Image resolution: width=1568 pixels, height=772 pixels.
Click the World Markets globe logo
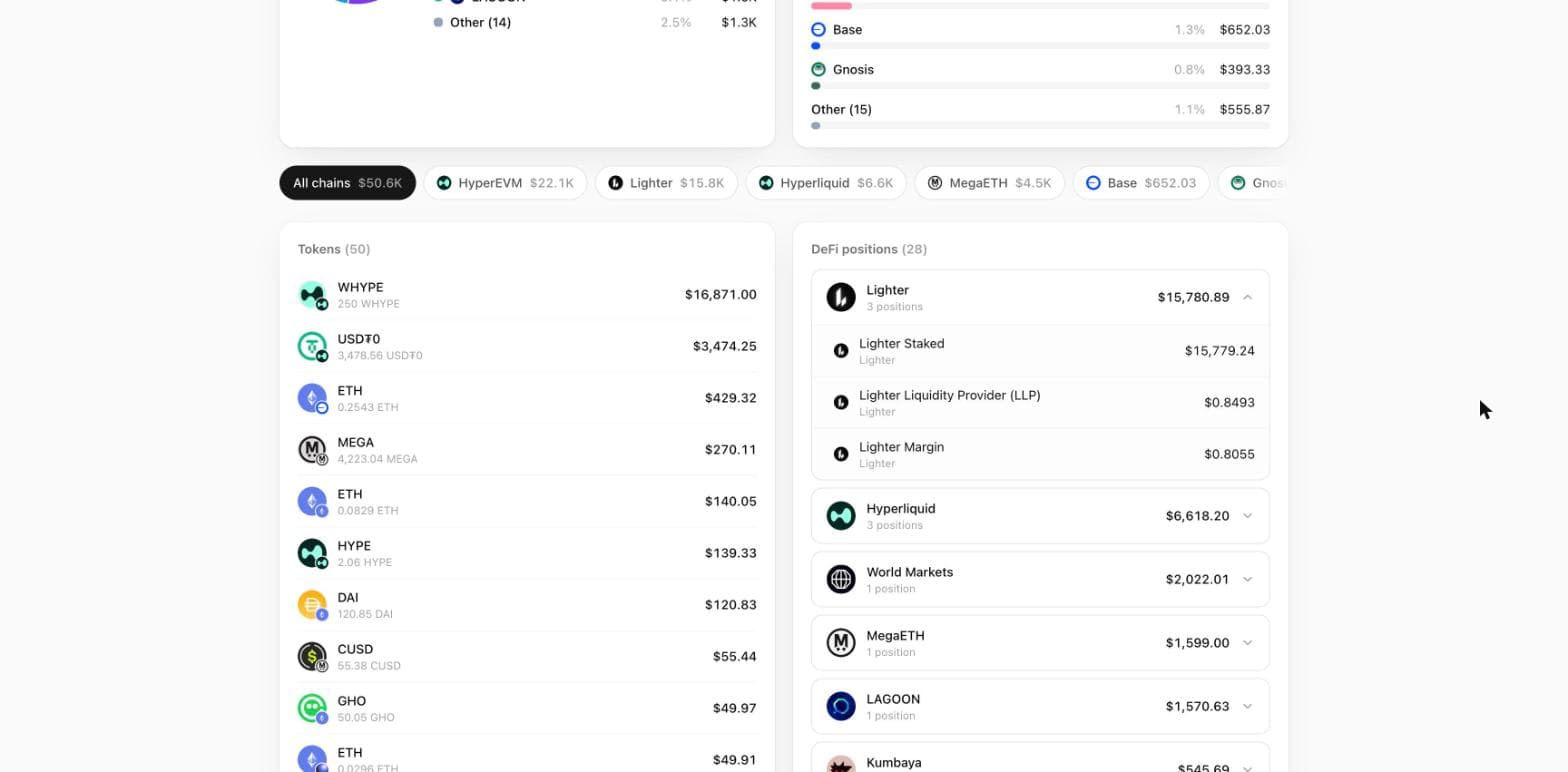tap(841, 579)
